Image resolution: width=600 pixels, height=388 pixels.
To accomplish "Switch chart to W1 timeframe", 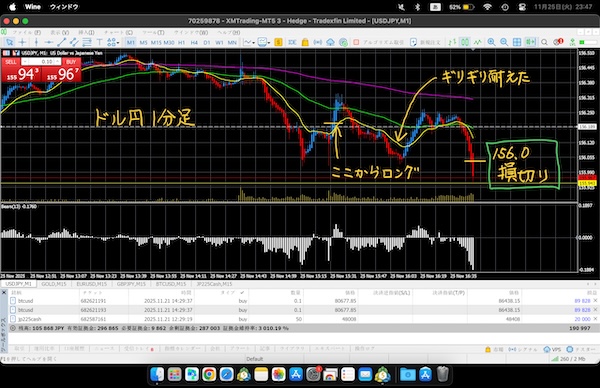I will coord(219,42).
